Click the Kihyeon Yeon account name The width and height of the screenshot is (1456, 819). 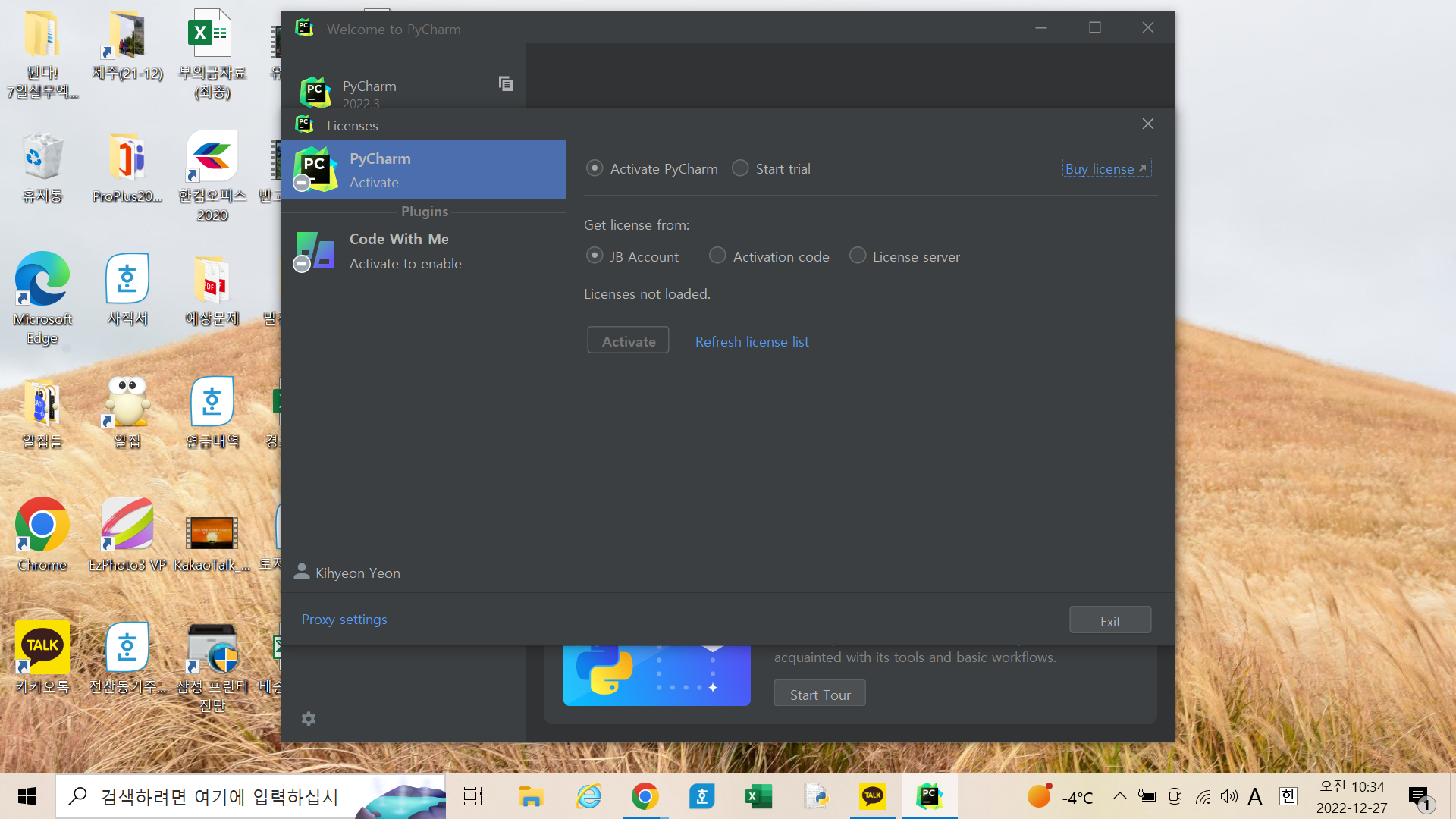(x=358, y=573)
